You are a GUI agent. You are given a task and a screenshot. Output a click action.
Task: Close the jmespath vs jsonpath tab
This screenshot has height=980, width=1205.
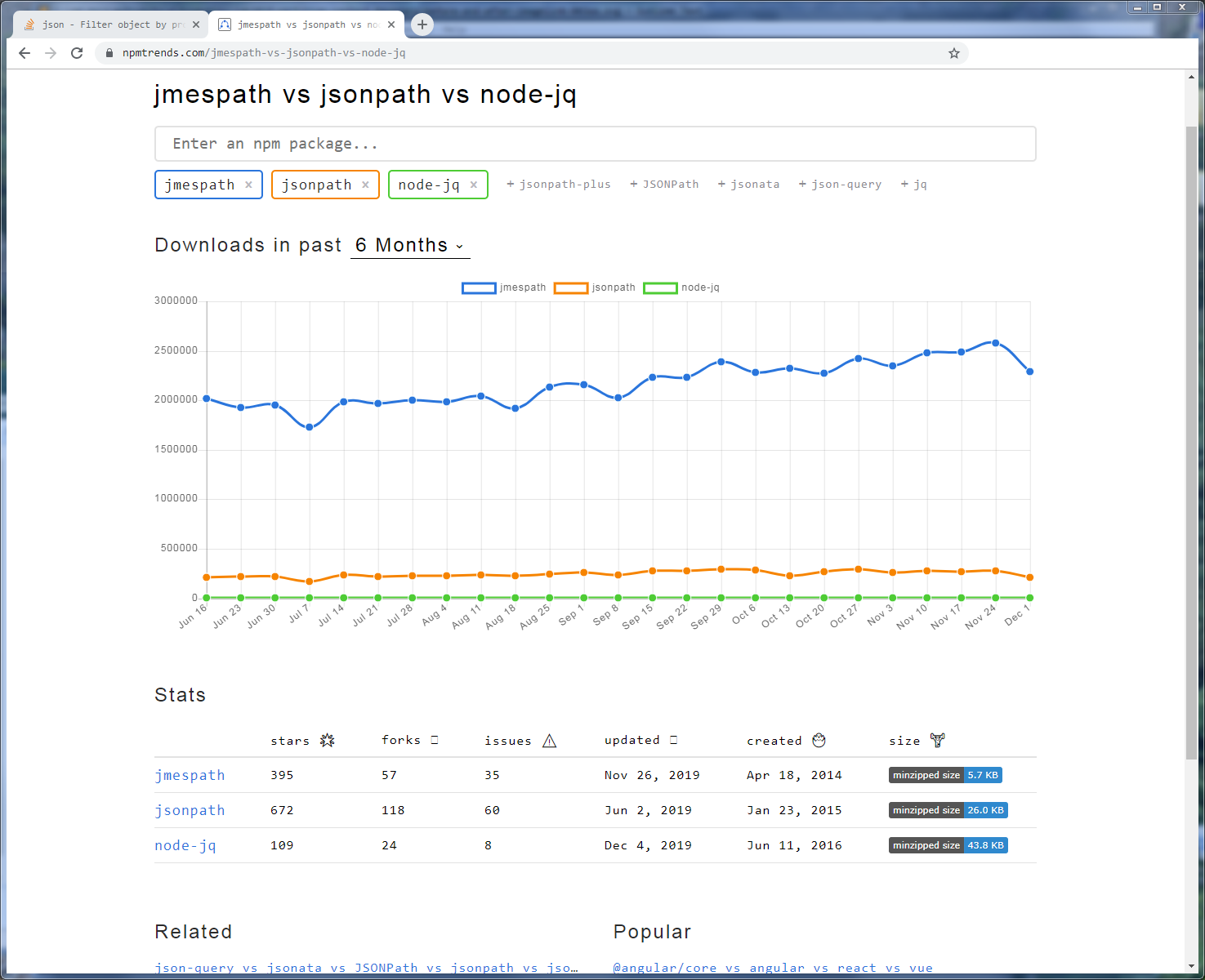[391, 24]
